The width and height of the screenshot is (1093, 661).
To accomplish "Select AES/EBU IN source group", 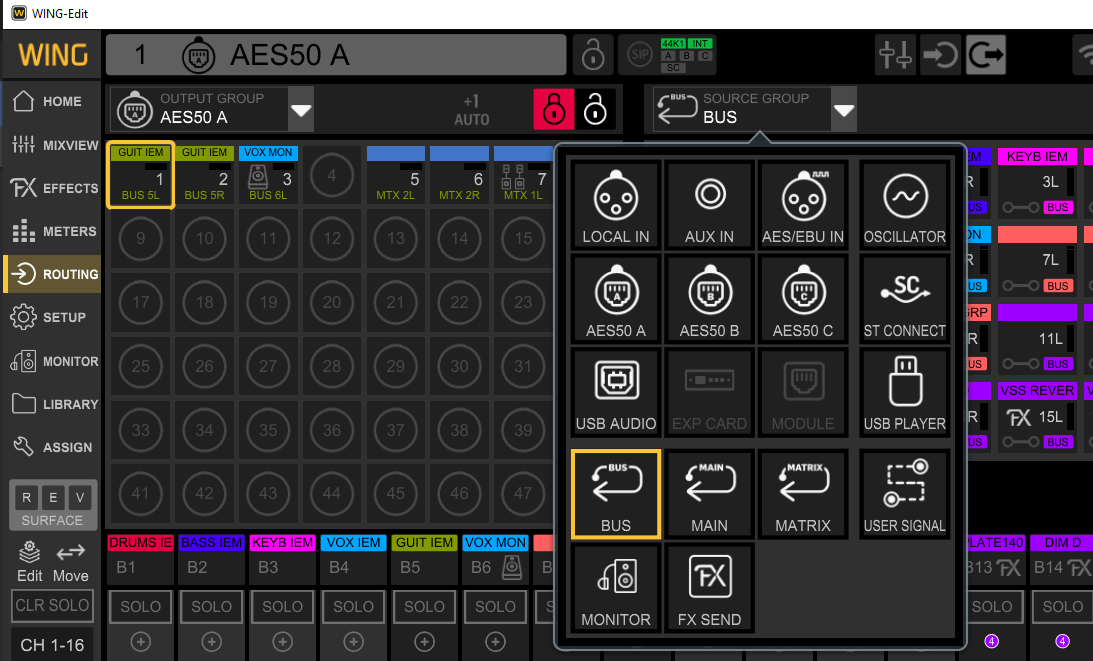I will (x=803, y=205).
